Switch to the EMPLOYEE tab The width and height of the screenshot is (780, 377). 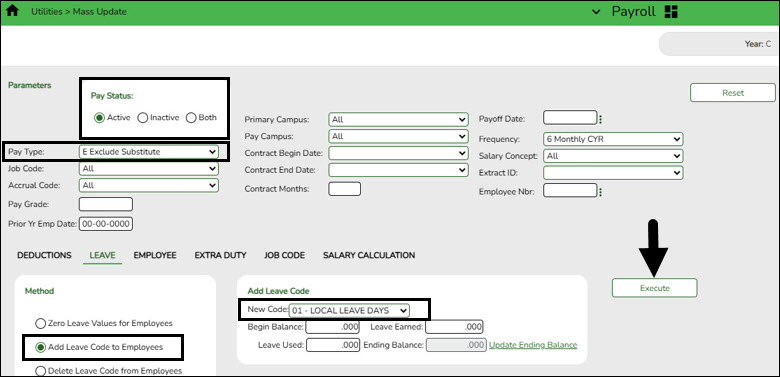point(155,255)
